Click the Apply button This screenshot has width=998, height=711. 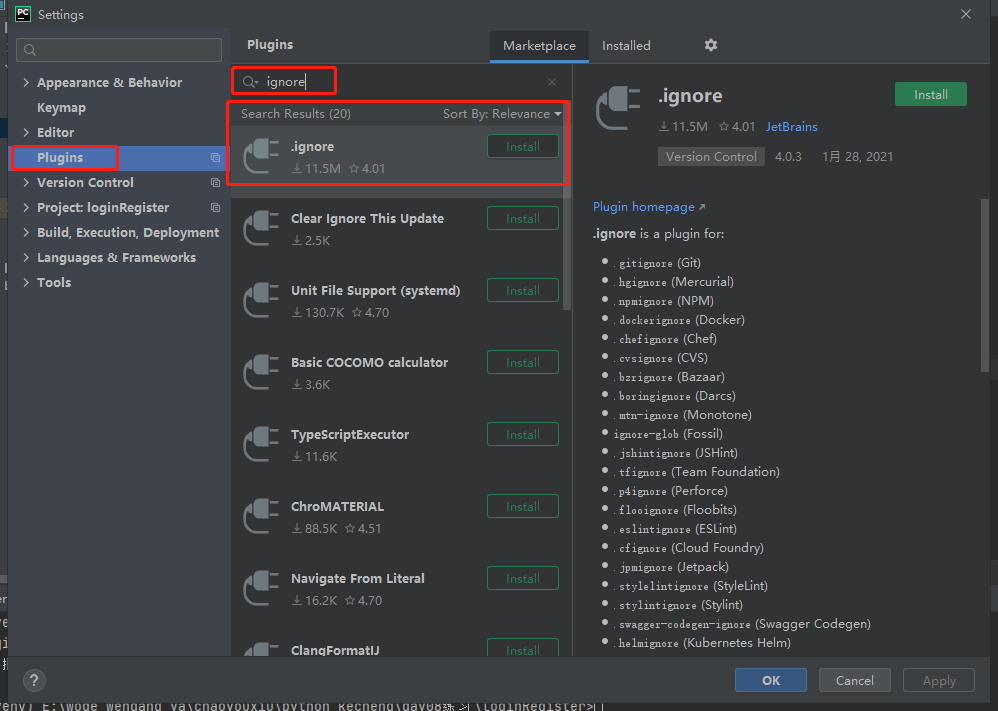939,680
